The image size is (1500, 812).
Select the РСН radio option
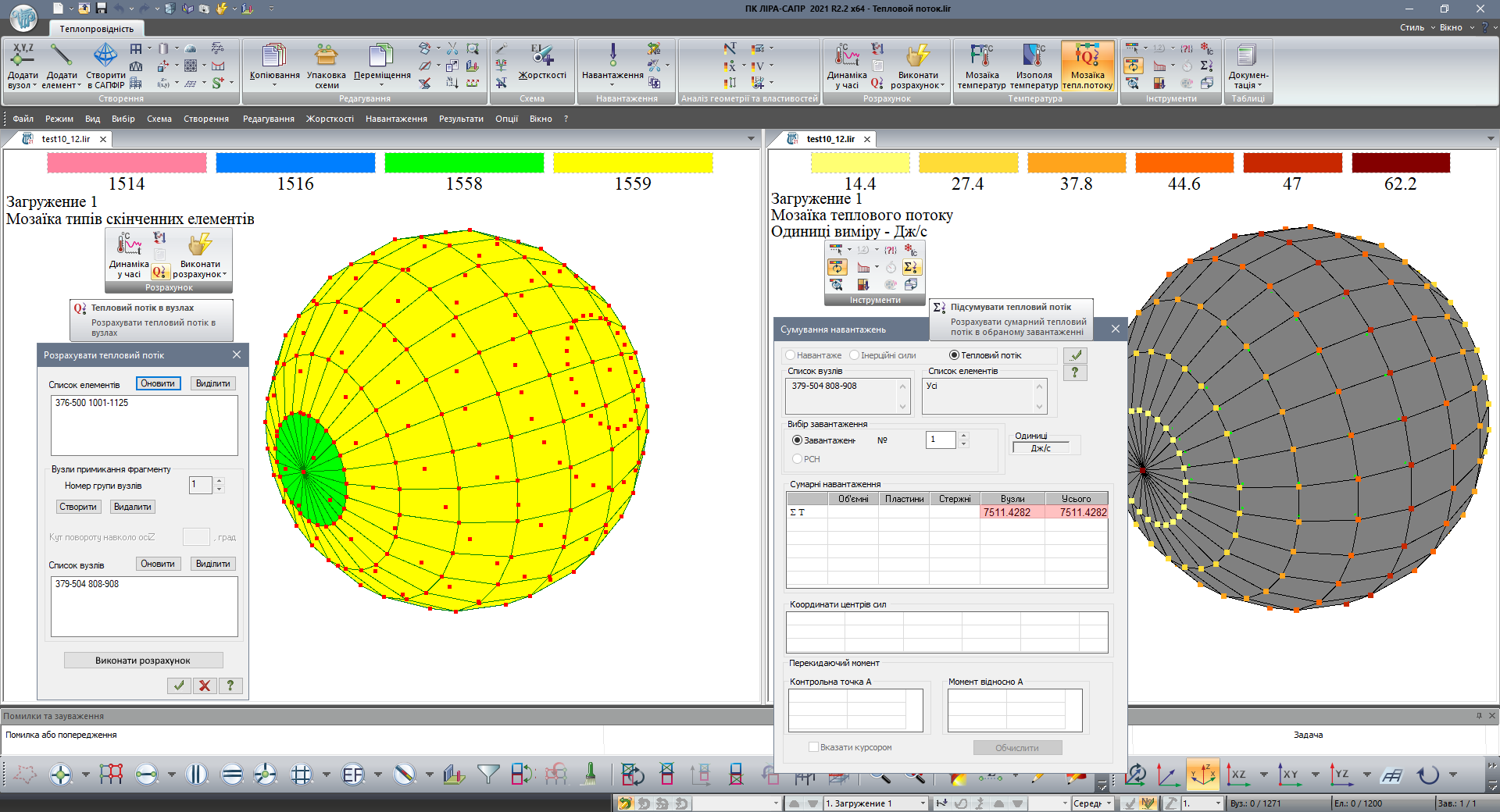click(798, 459)
